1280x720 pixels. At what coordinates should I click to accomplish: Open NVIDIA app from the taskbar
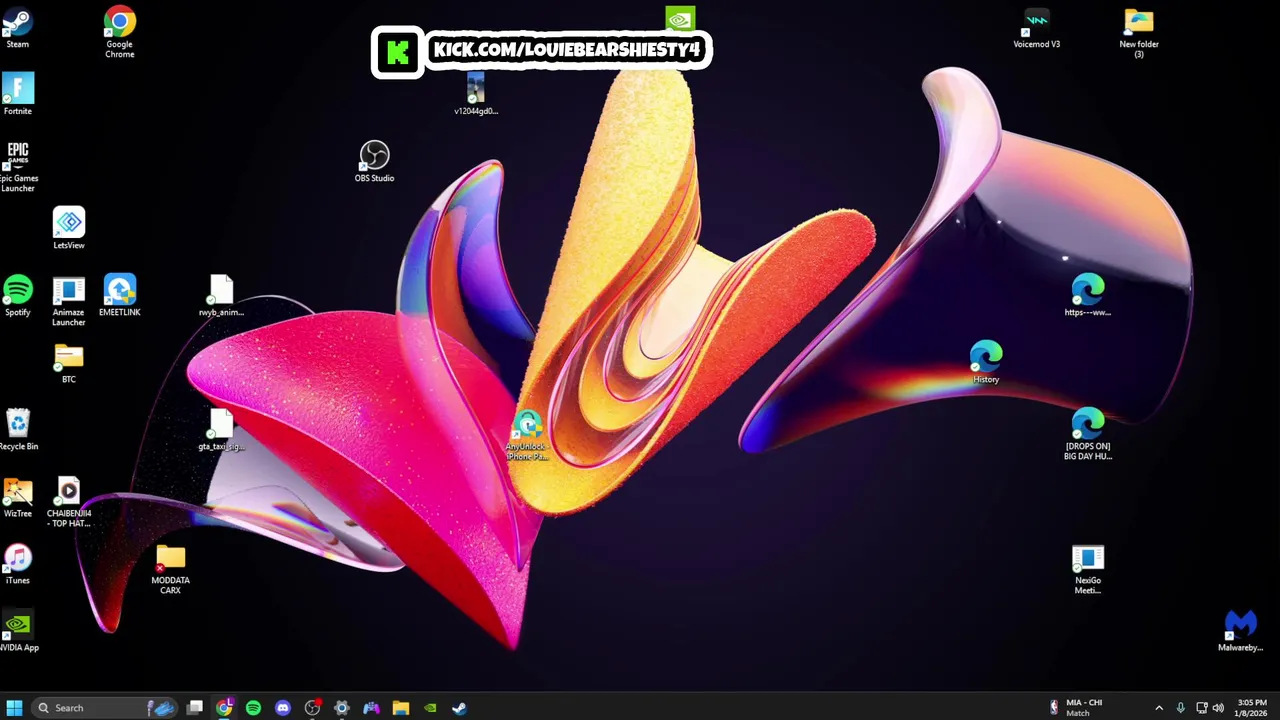click(430, 708)
